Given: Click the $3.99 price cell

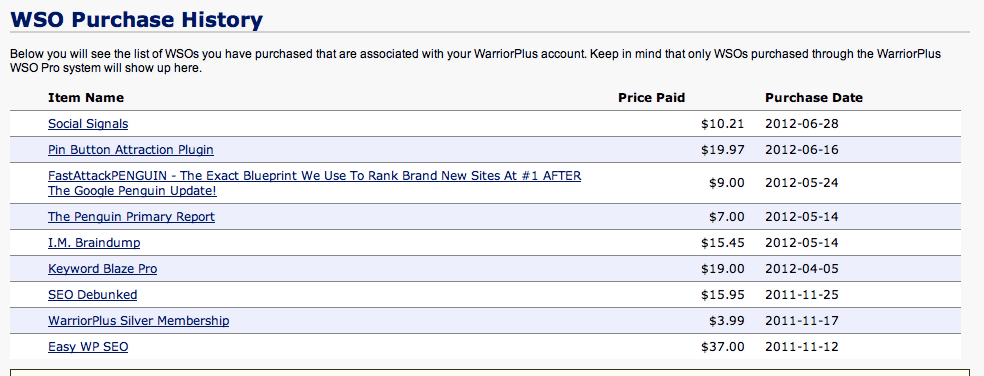Looking at the screenshot, I should [x=727, y=321].
